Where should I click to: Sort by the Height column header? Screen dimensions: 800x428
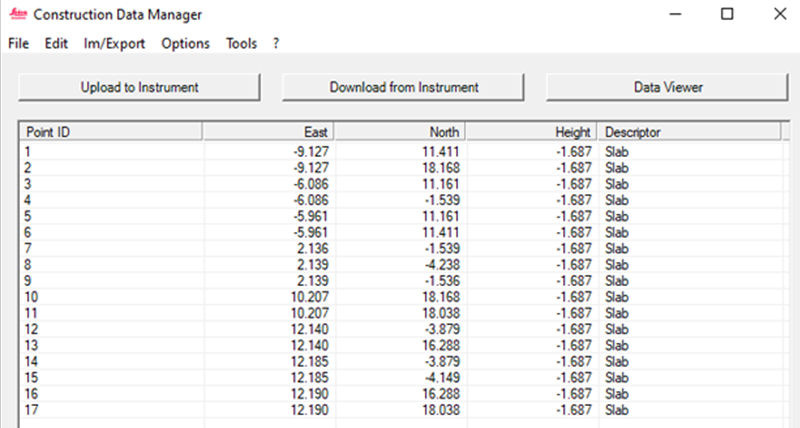[x=531, y=132]
